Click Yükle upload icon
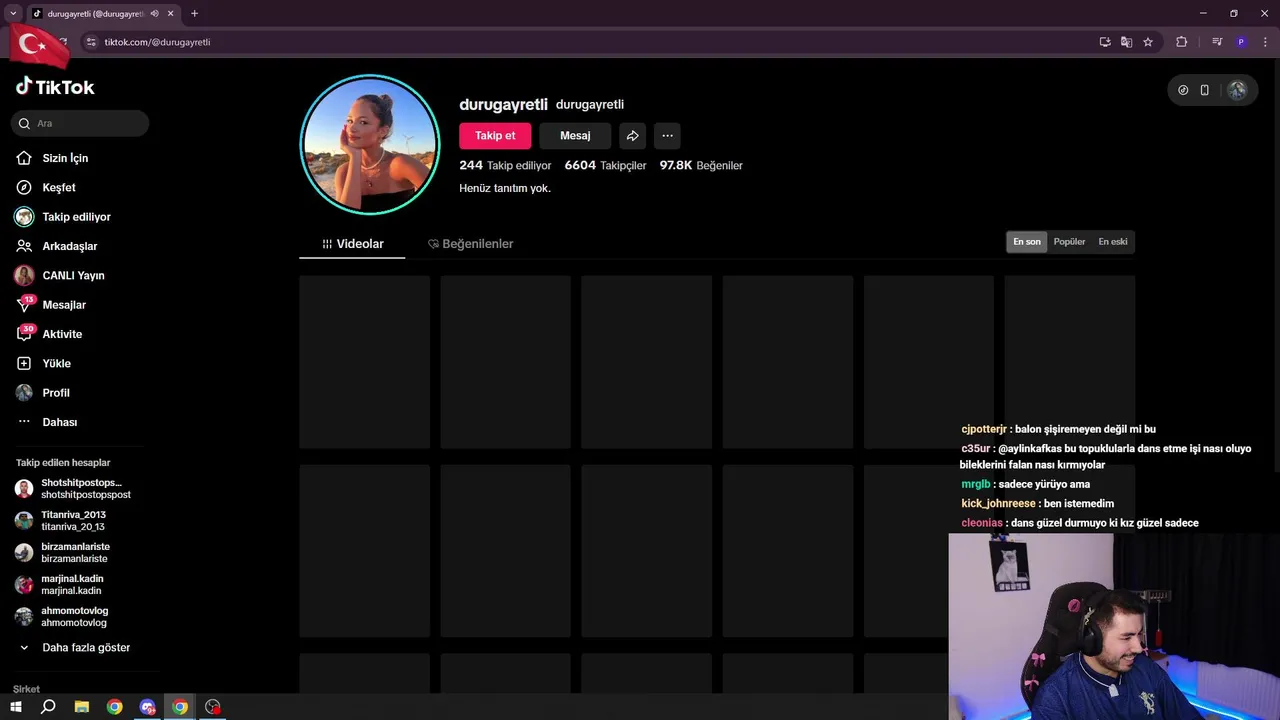This screenshot has height=720, width=1280. (24, 363)
